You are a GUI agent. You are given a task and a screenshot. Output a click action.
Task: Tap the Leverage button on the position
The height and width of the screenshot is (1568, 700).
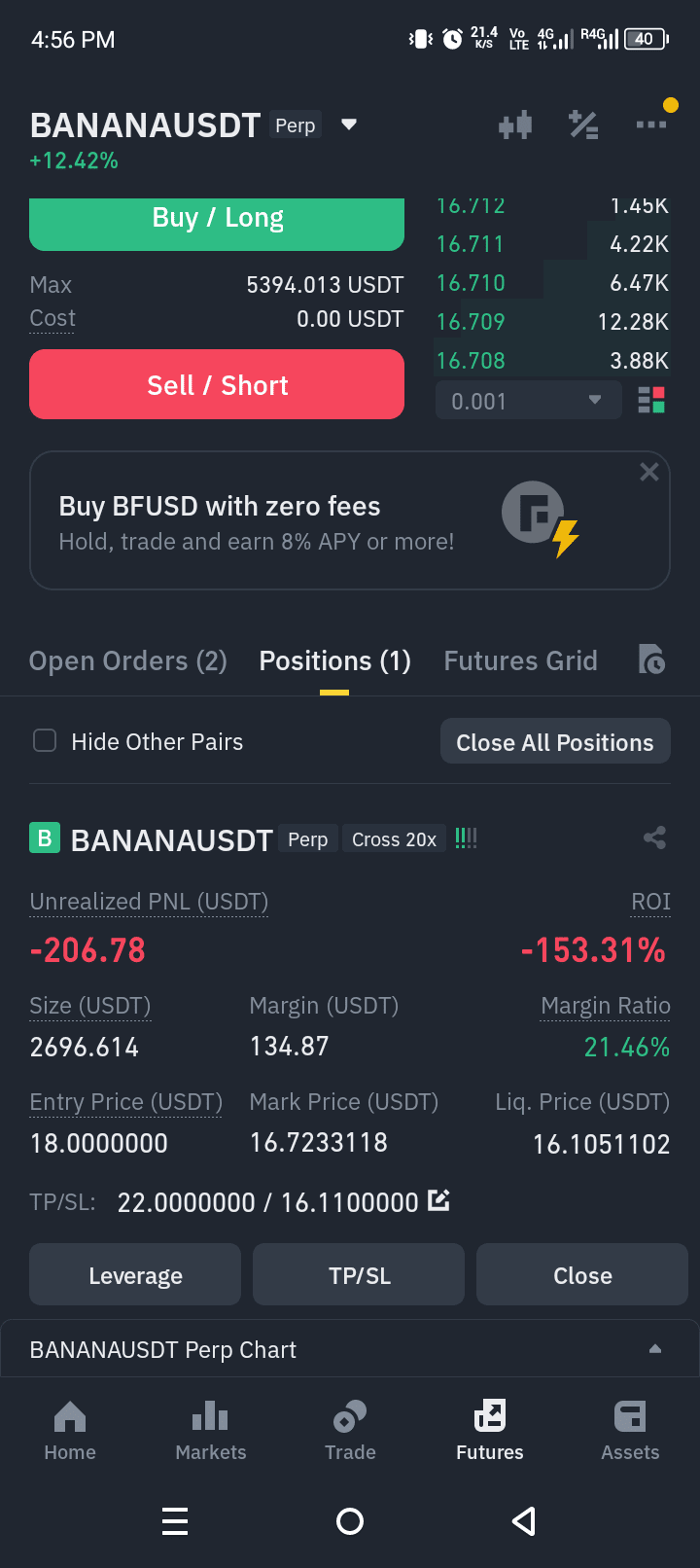[135, 1274]
